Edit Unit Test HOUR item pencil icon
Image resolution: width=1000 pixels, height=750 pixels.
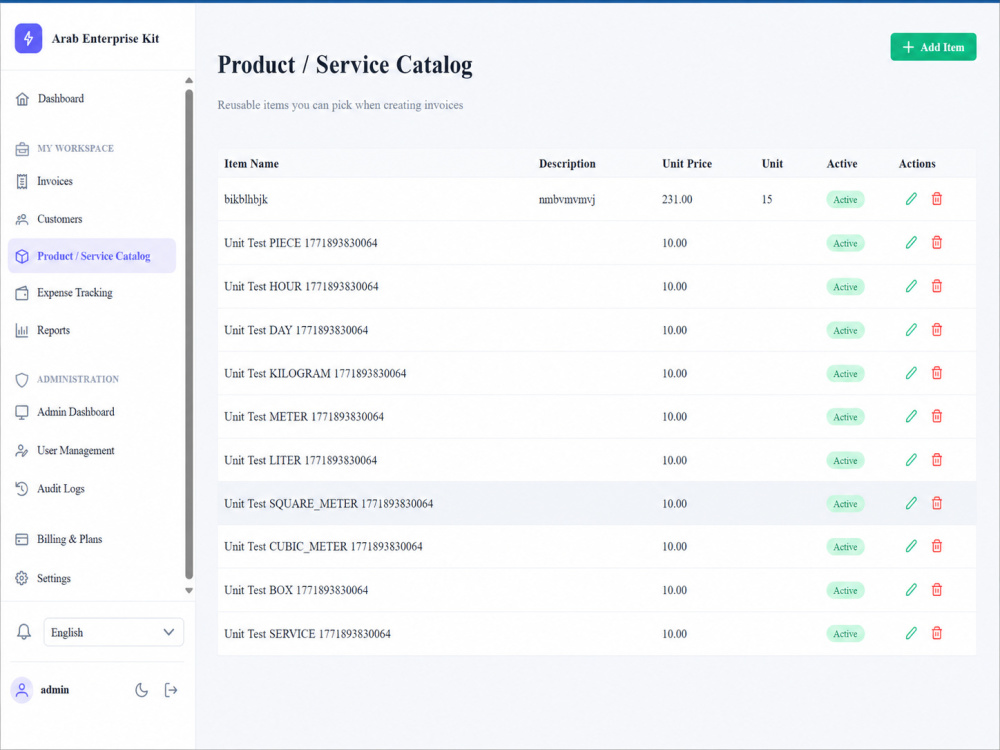[911, 286]
